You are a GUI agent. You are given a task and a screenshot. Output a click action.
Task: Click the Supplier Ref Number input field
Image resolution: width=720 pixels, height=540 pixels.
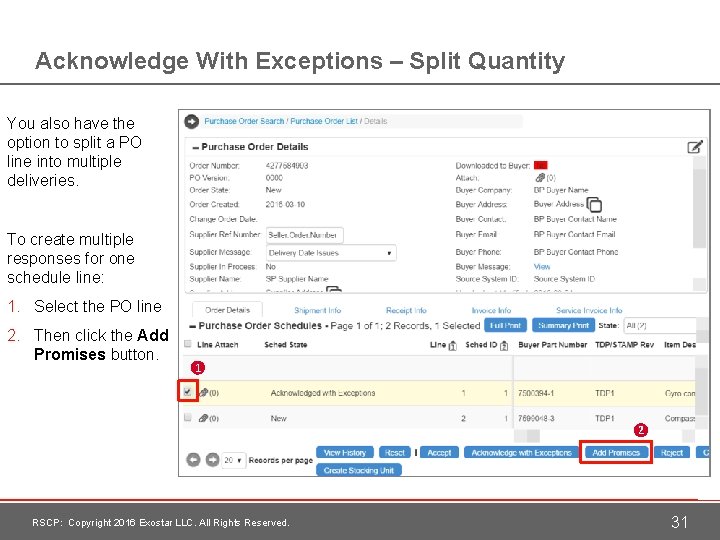pyautogui.click(x=305, y=235)
